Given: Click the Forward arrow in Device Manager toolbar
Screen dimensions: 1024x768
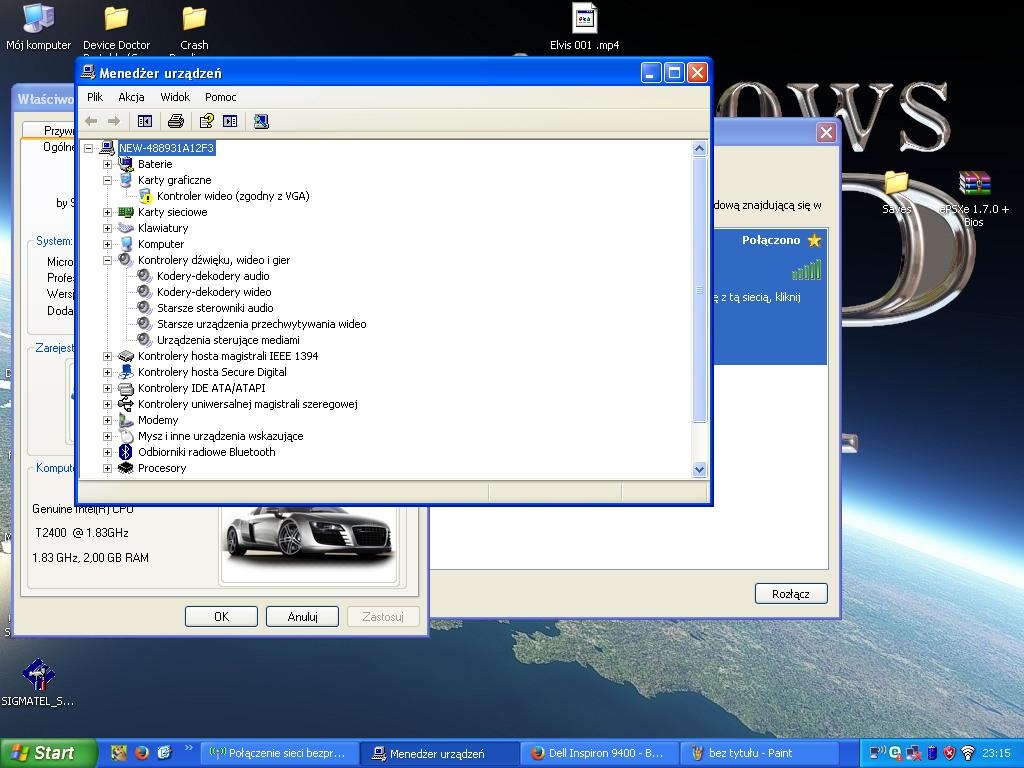Looking at the screenshot, I should coord(114,121).
